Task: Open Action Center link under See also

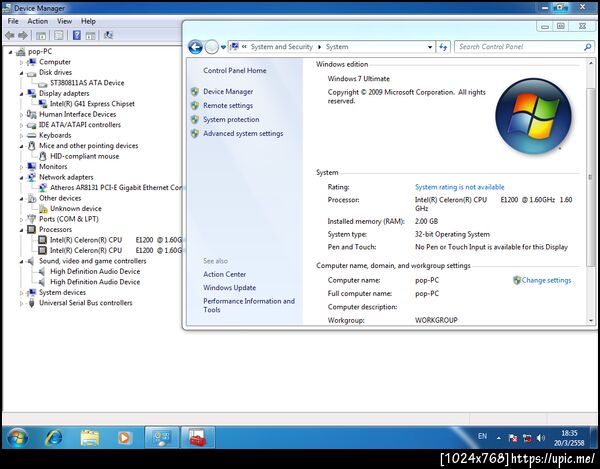Action: coord(225,274)
